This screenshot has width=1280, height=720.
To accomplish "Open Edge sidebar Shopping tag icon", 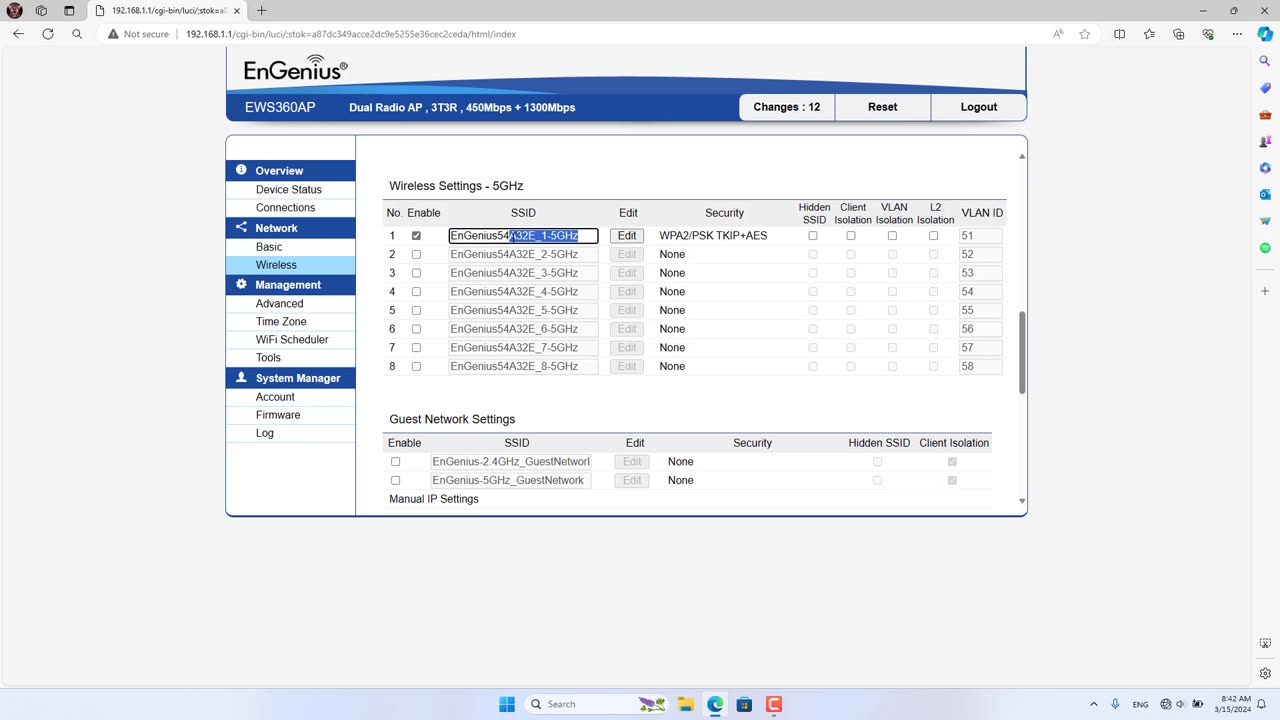I will coord(1265,88).
